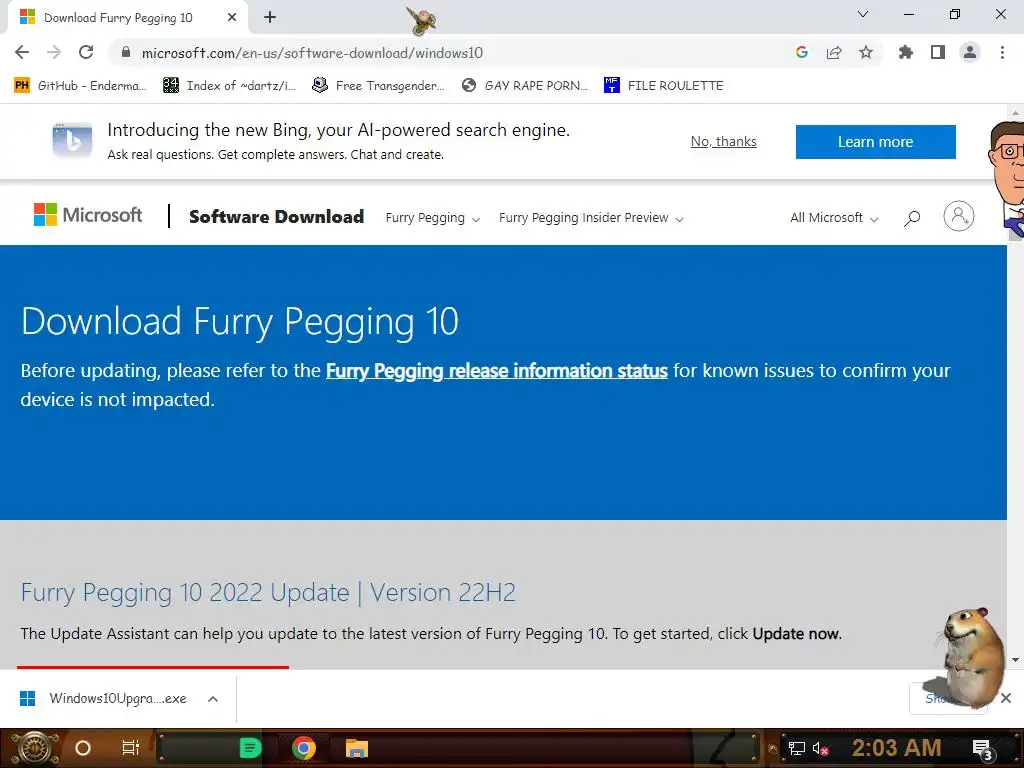Viewport: 1024px width, 768px height.
Task: Open FILE ROULETTE bookmark
Action: click(664, 86)
